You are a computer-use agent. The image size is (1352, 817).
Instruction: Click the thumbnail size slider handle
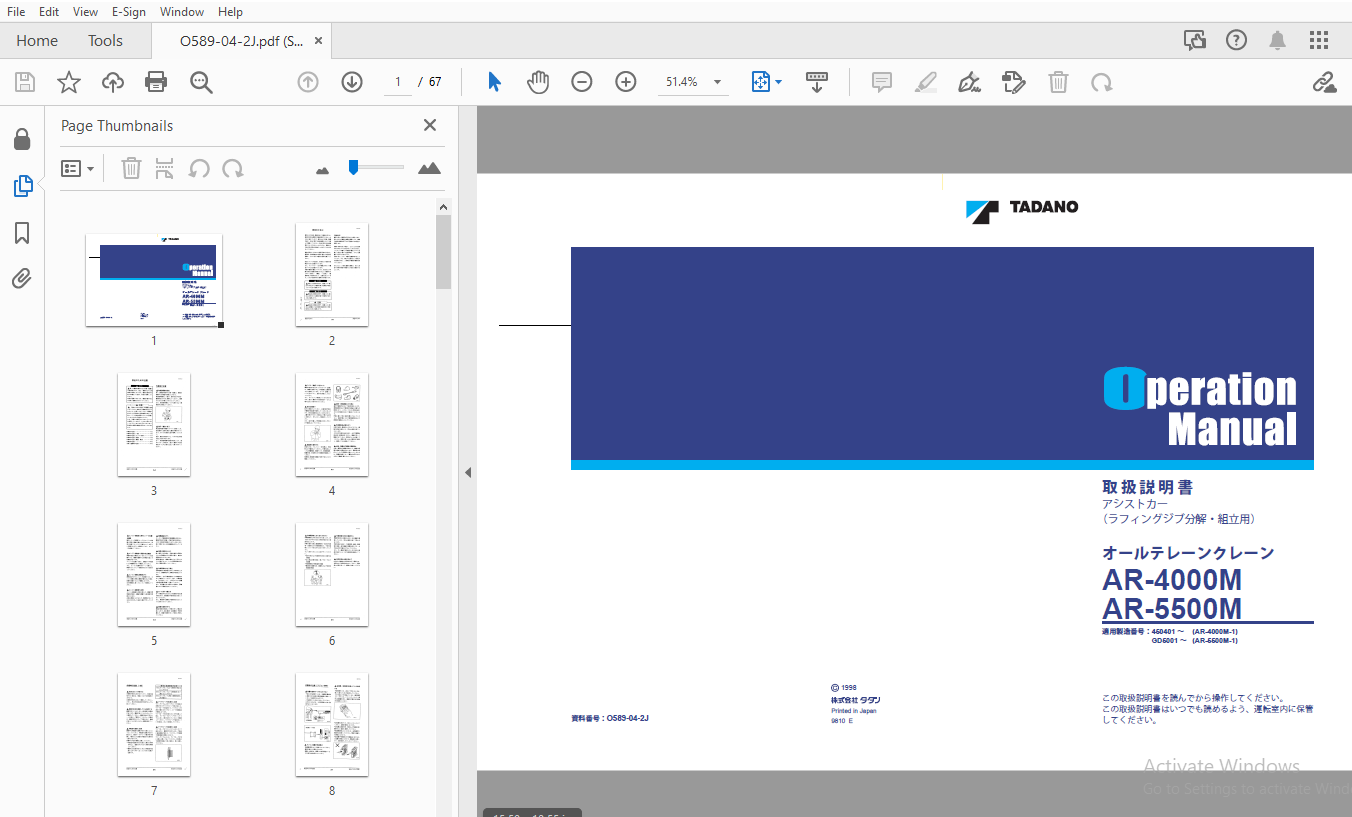pyautogui.click(x=353, y=167)
